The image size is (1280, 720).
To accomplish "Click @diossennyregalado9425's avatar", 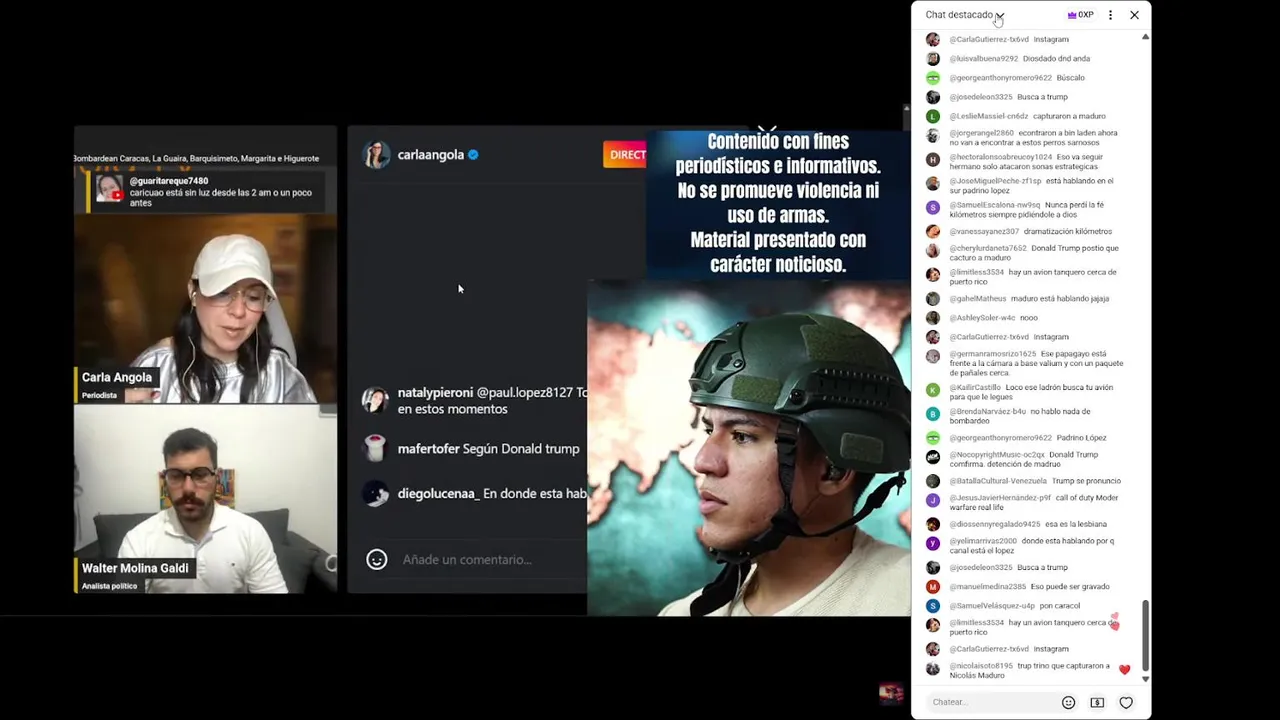I will point(933,524).
